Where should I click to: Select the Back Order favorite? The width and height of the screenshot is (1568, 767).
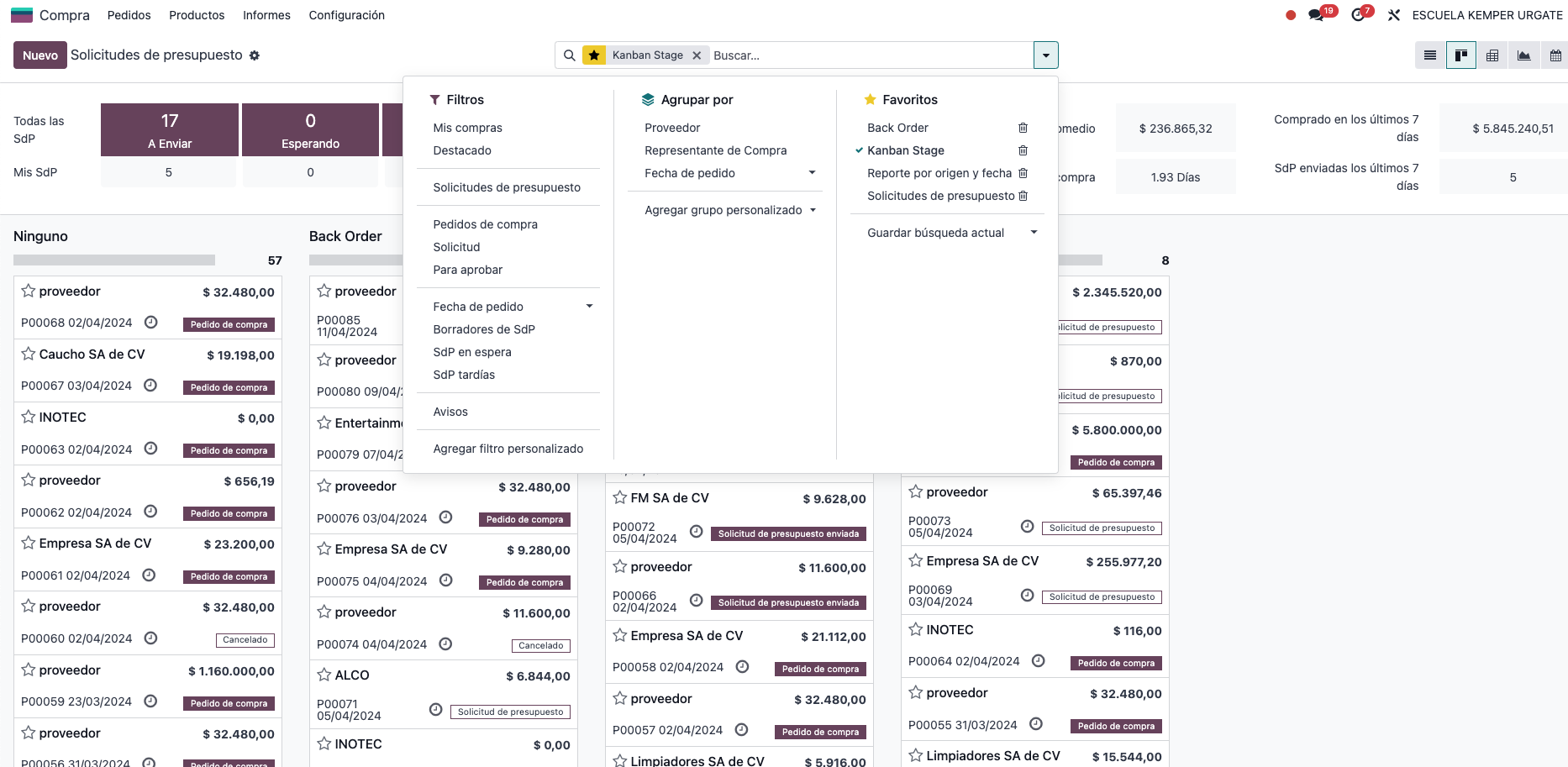(897, 128)
